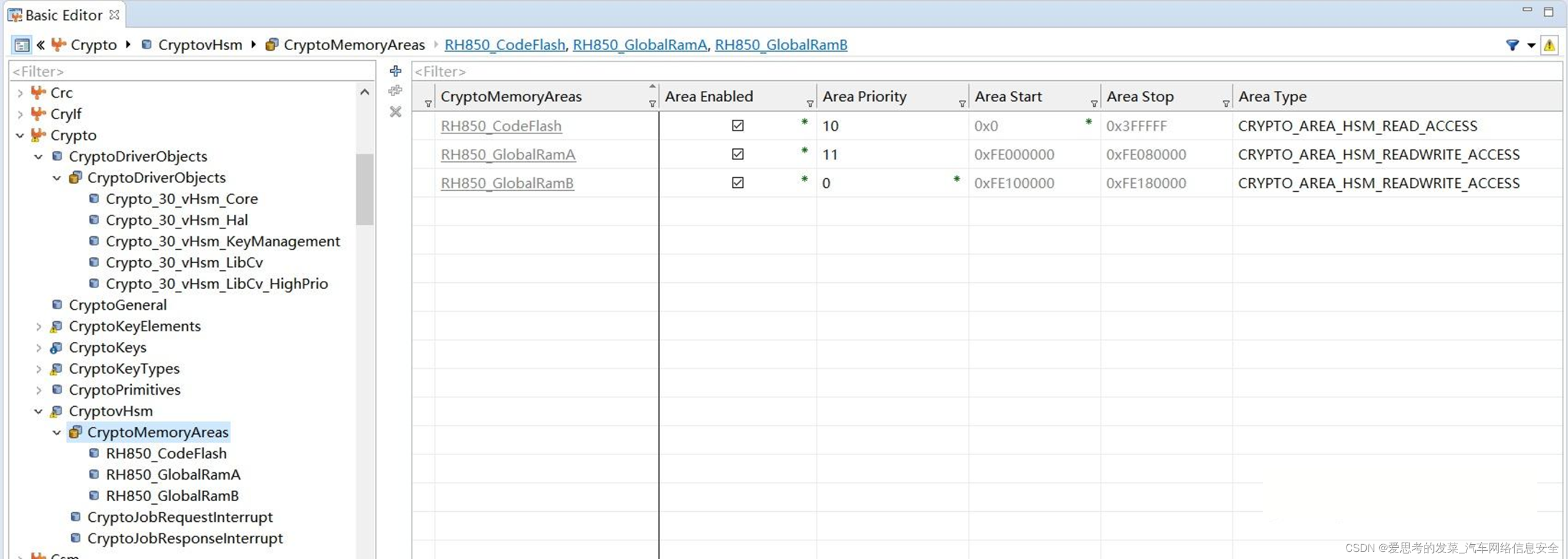Click the blue filter funnel icon
Image resolution: width=1568 pixels, height=559 pixels.
tap(1512, 44)
